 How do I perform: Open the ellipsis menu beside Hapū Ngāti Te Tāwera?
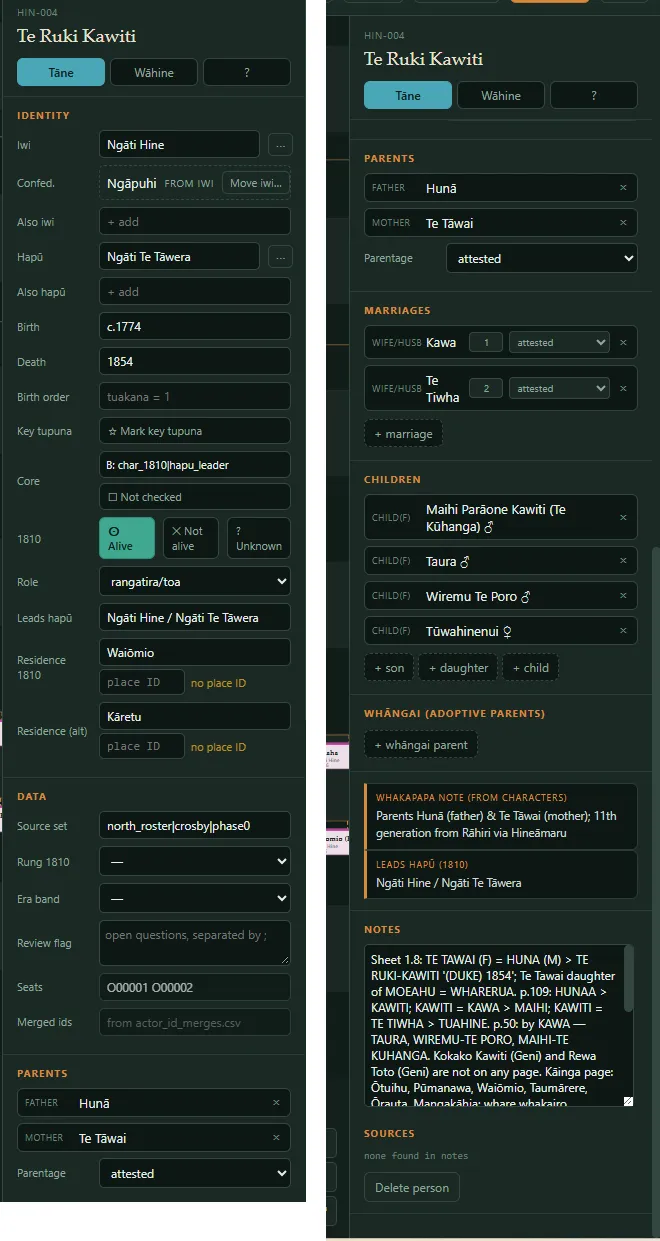[280, 257]
